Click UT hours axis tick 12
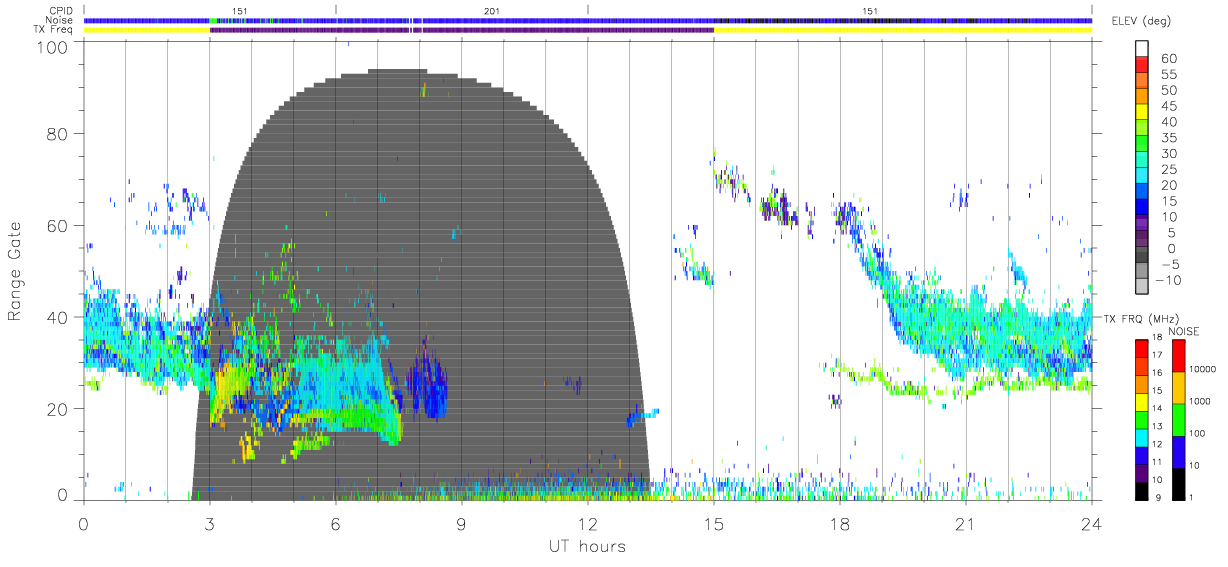The width and height of the screenshot is (1228, 567). 588,523
